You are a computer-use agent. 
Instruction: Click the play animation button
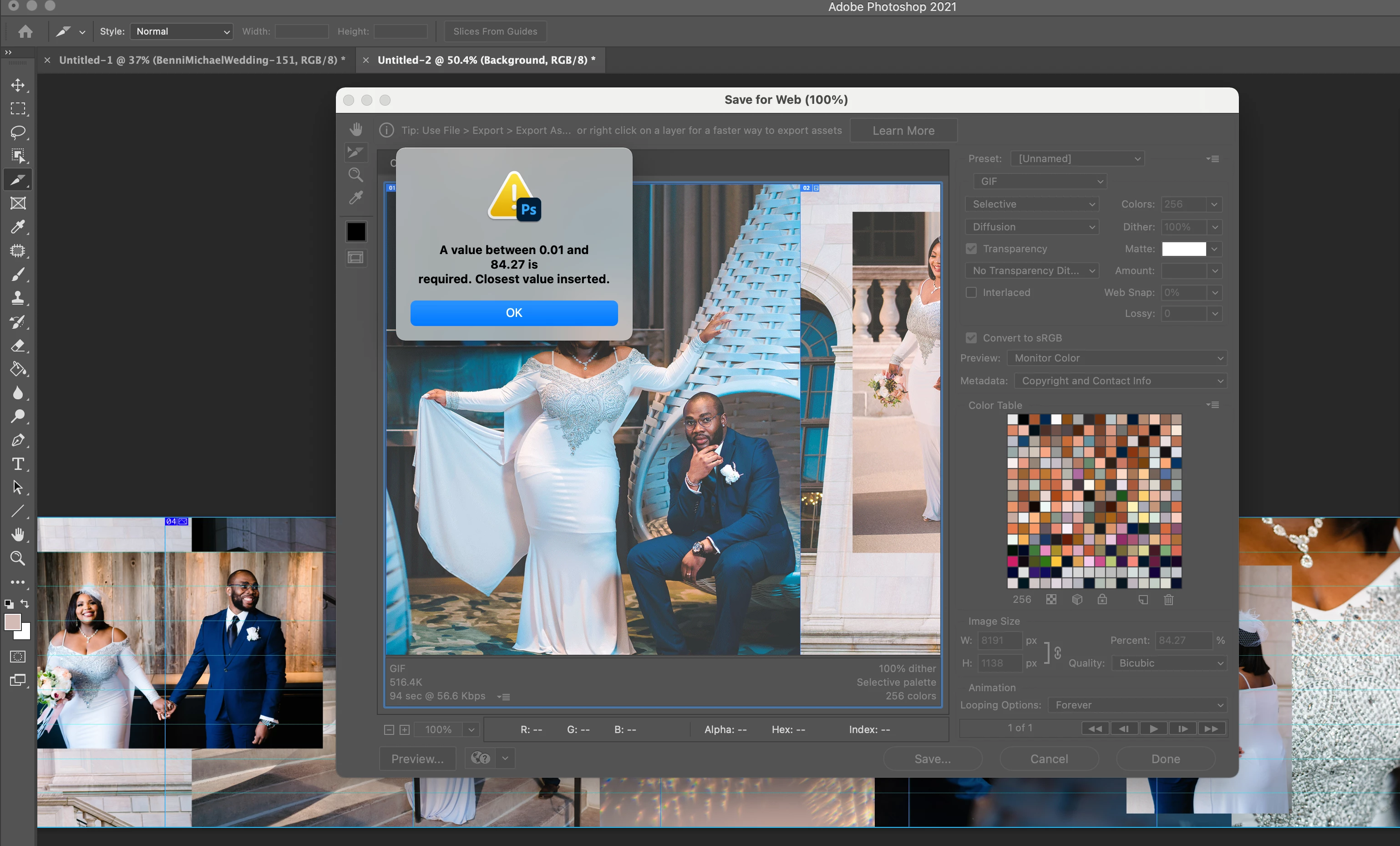[1153, 729]
